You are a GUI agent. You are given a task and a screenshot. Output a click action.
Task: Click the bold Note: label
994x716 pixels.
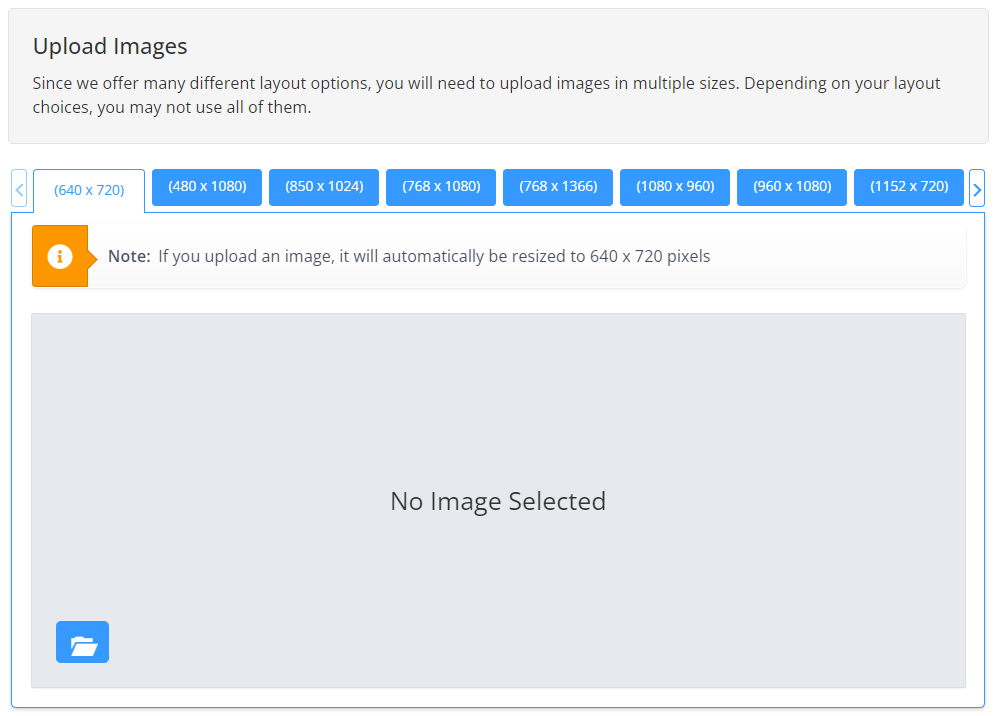tap(129, 256)
